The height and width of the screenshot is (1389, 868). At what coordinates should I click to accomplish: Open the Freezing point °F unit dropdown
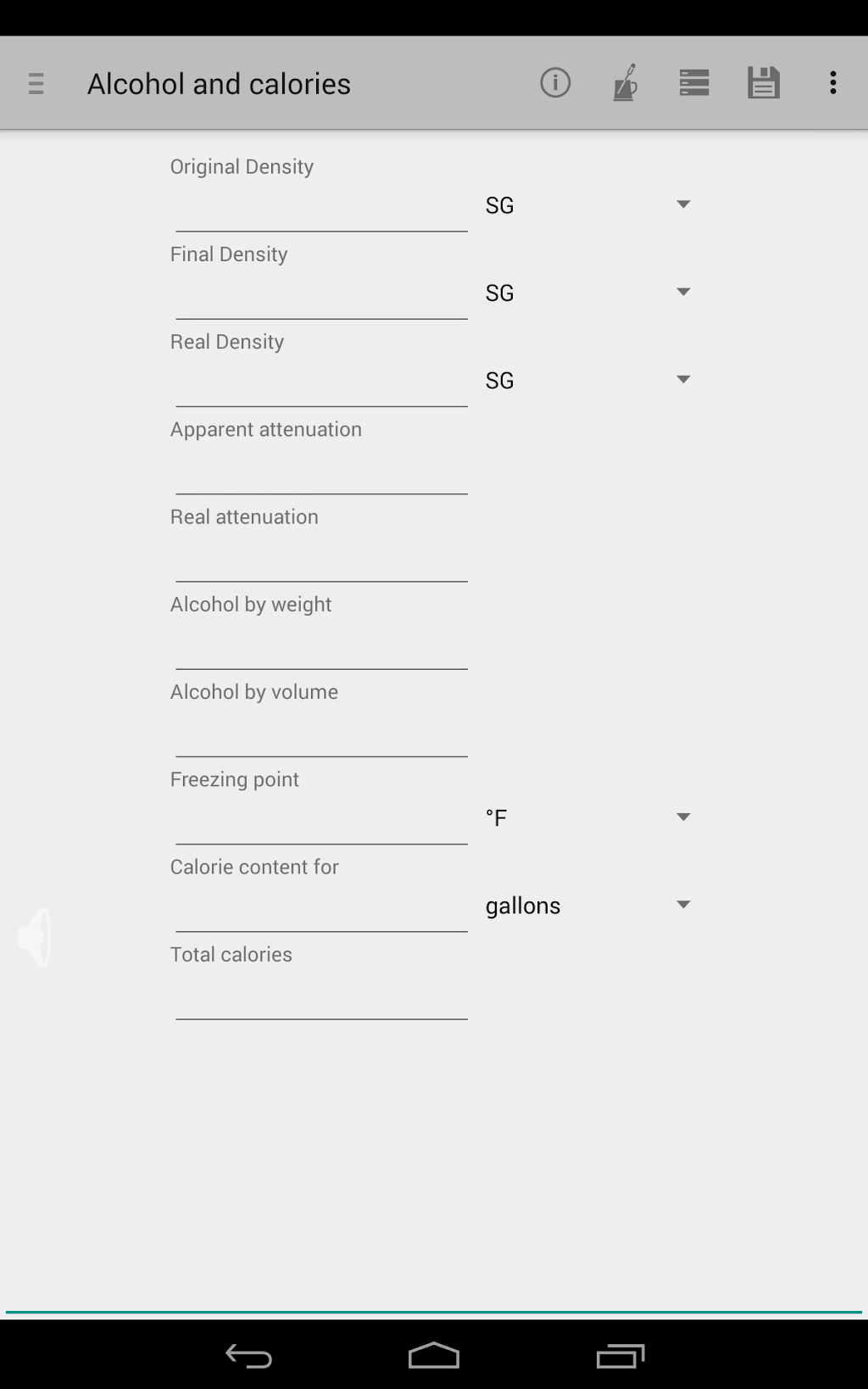587,817
